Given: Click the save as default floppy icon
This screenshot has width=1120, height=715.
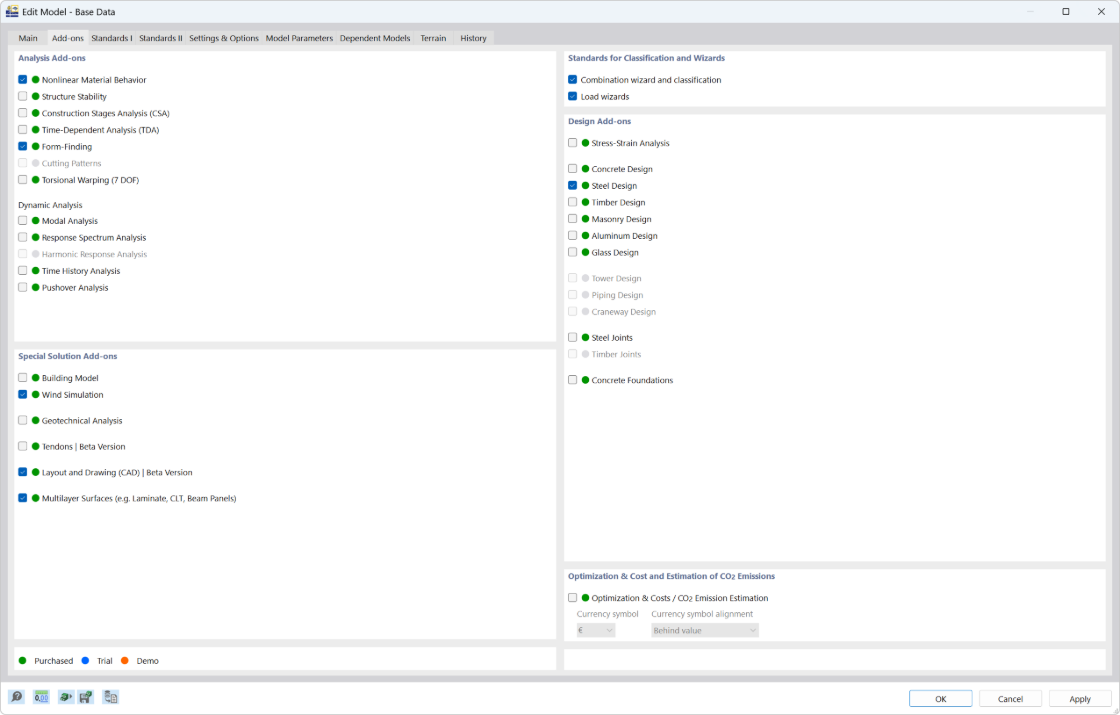Looking at the screenshot, I should [x=86, y=697].
